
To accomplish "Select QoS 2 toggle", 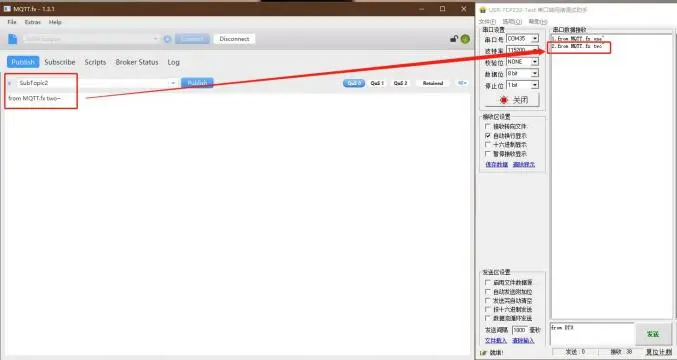I will pyautogui.click(x=400, y=83).
